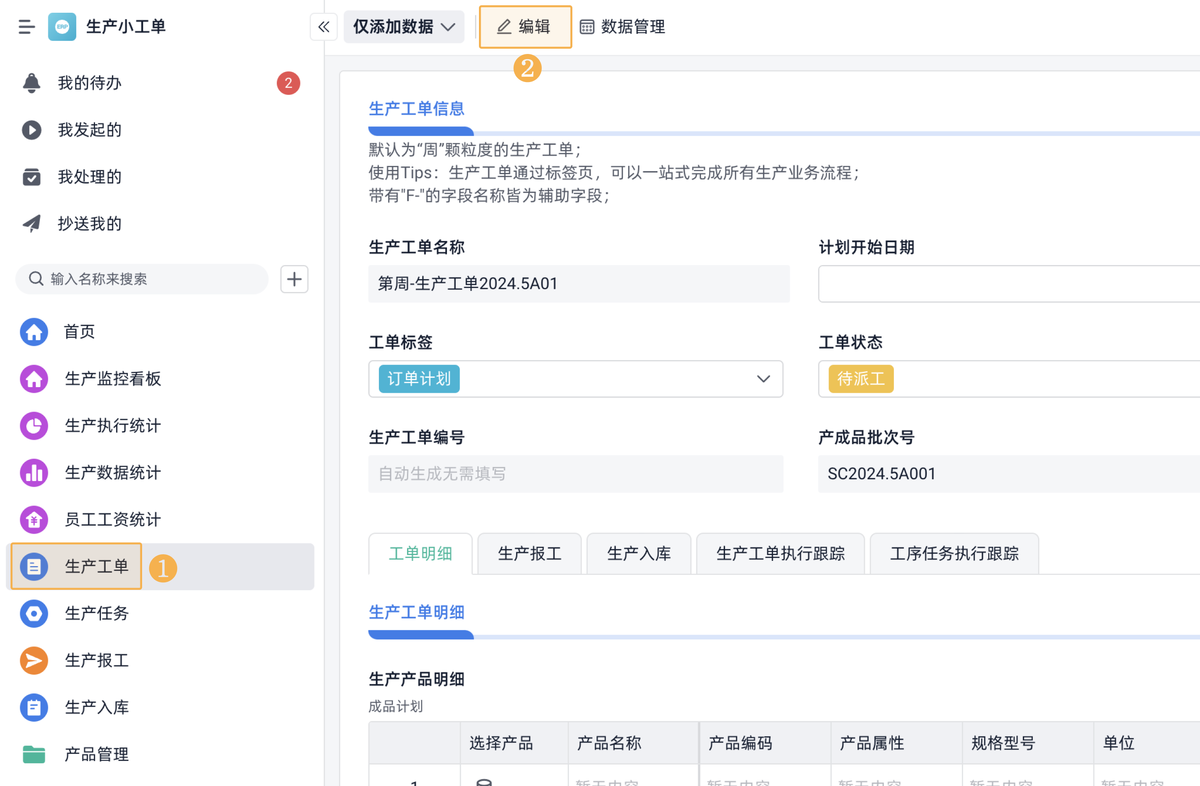The width and height of the screenshot is (1200, 786).
Task: Switch to the 生产入库 tab
Action: pyautogui.click(x=638, y=554)
